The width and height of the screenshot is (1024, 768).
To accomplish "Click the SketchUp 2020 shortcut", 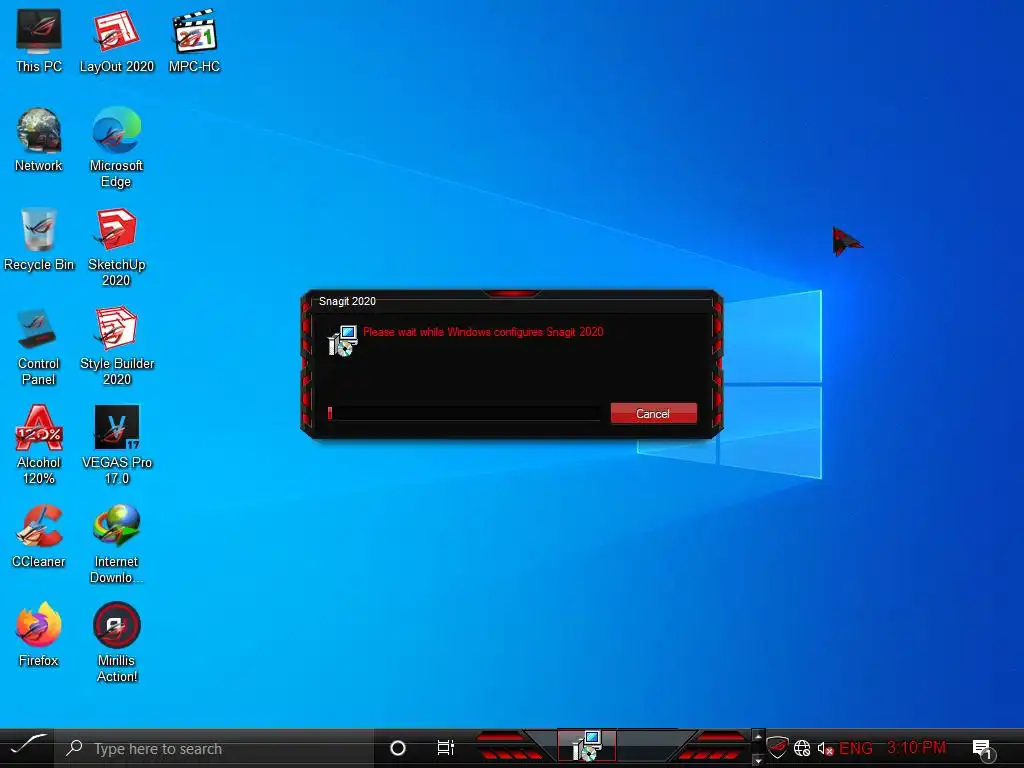I will tap(116, 247).
